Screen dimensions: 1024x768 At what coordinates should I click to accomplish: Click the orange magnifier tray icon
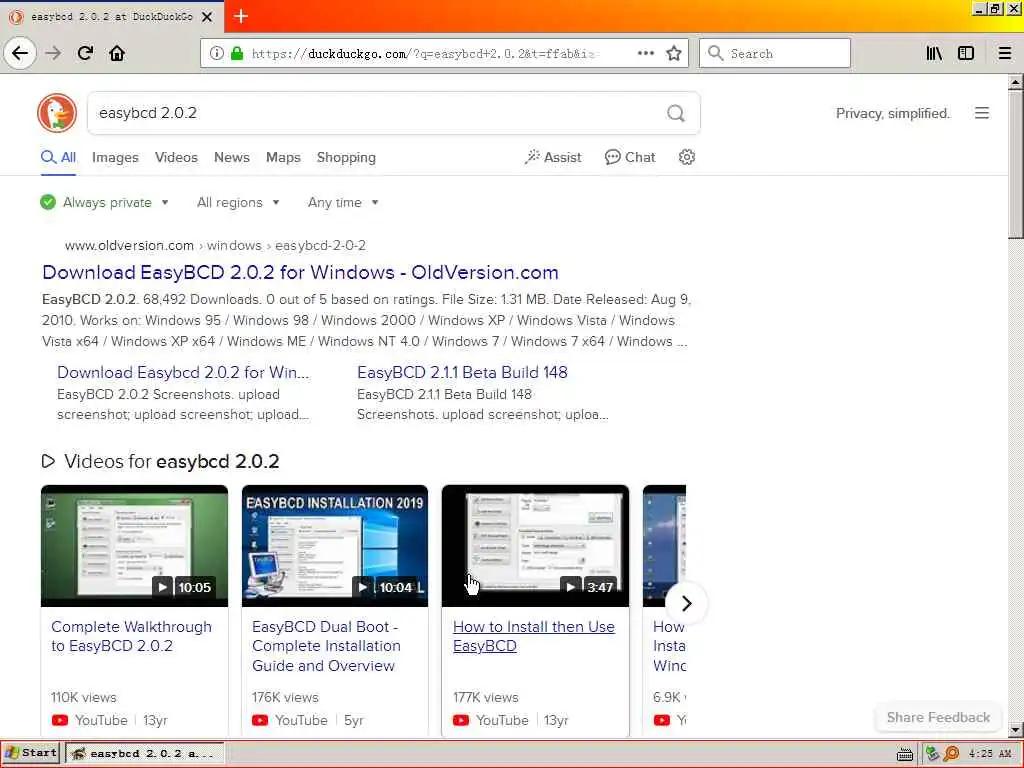pos(952,754)
